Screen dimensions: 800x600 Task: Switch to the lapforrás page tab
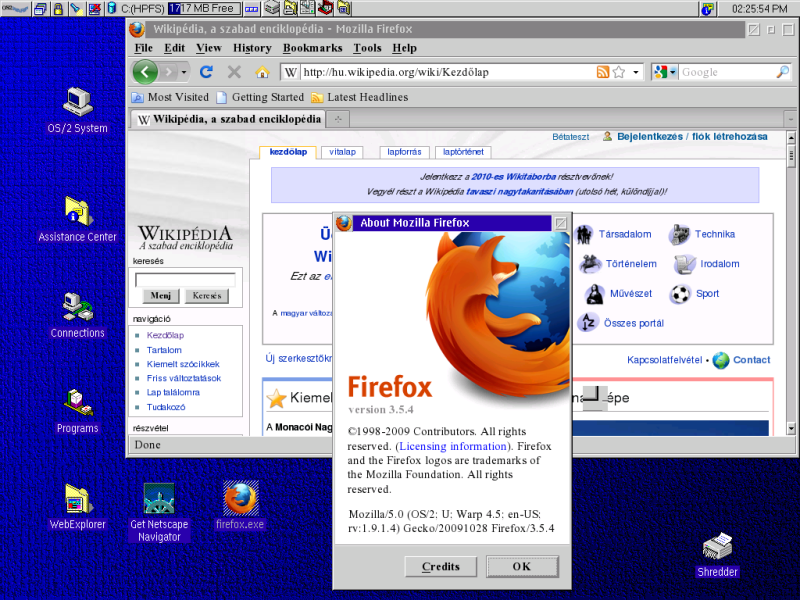[404, 152]
